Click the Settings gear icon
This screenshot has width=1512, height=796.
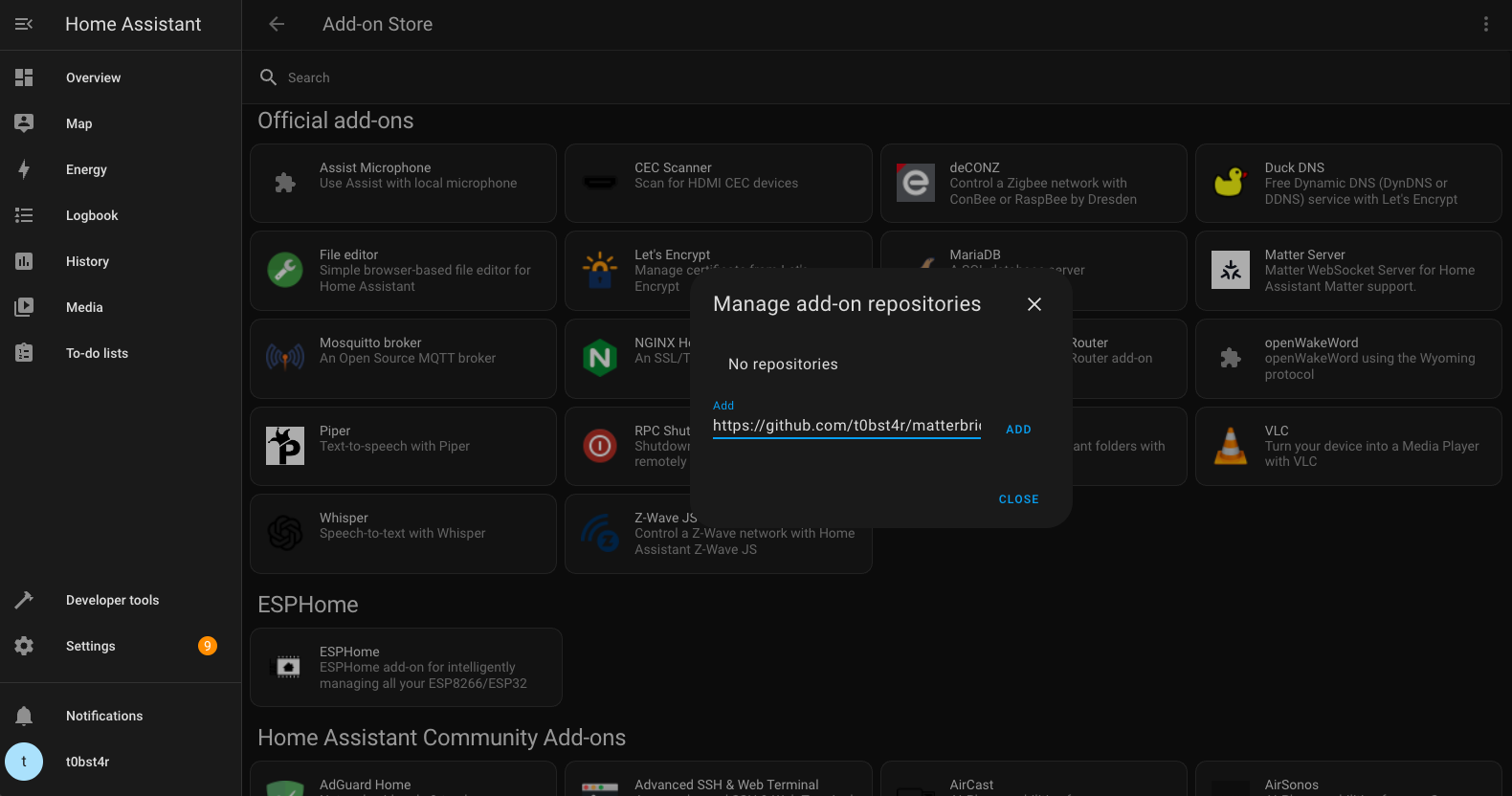(x=24, y=646)
